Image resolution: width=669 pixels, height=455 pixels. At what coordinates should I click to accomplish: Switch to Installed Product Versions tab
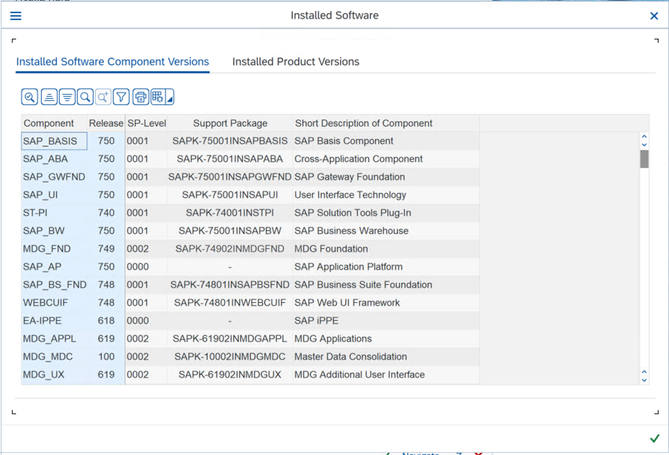(x=296, y=61)
